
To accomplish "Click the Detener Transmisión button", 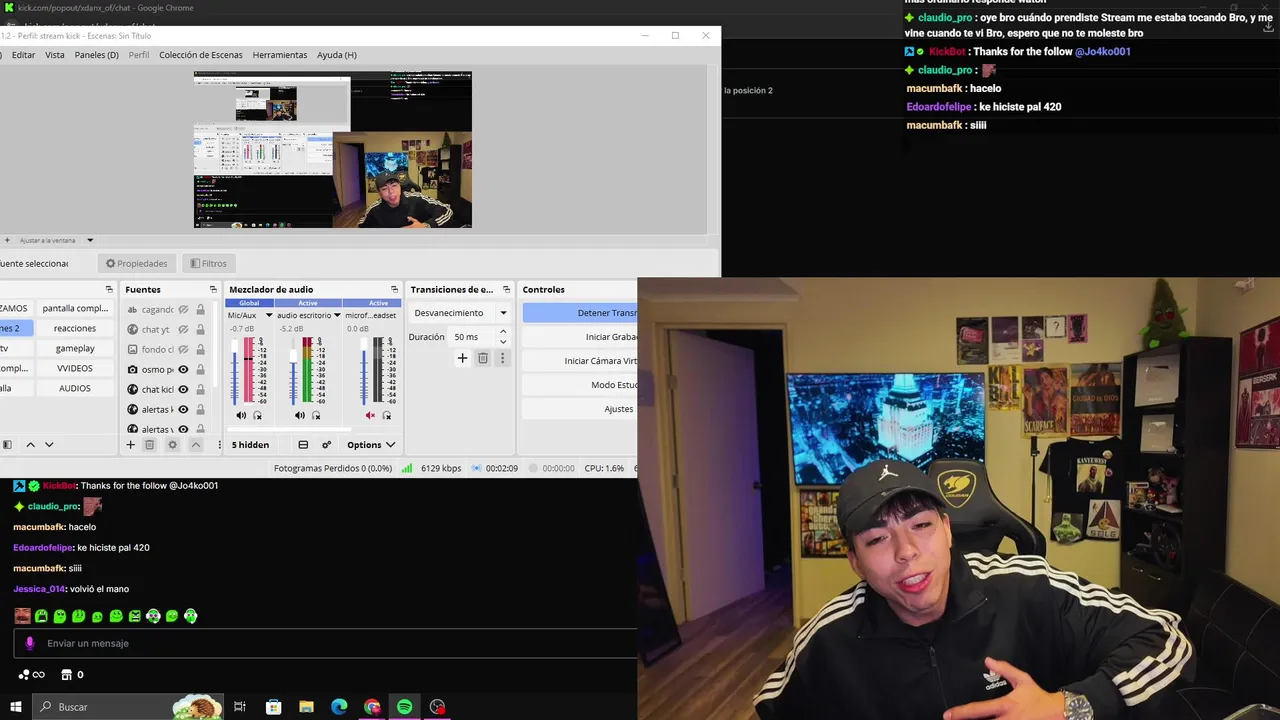I will (580, 313).
